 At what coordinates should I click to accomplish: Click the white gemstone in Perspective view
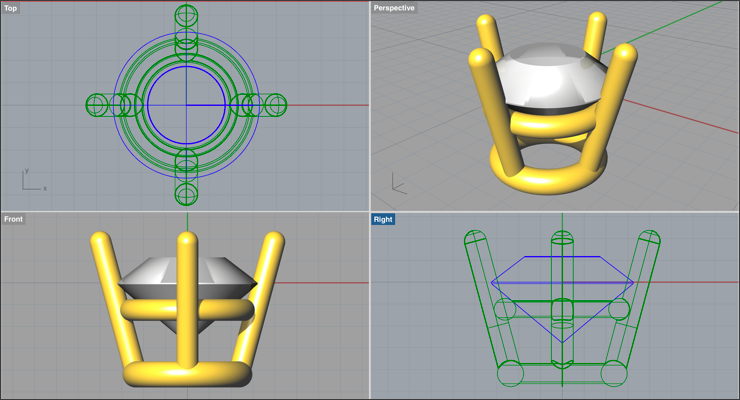click(550, 80)
